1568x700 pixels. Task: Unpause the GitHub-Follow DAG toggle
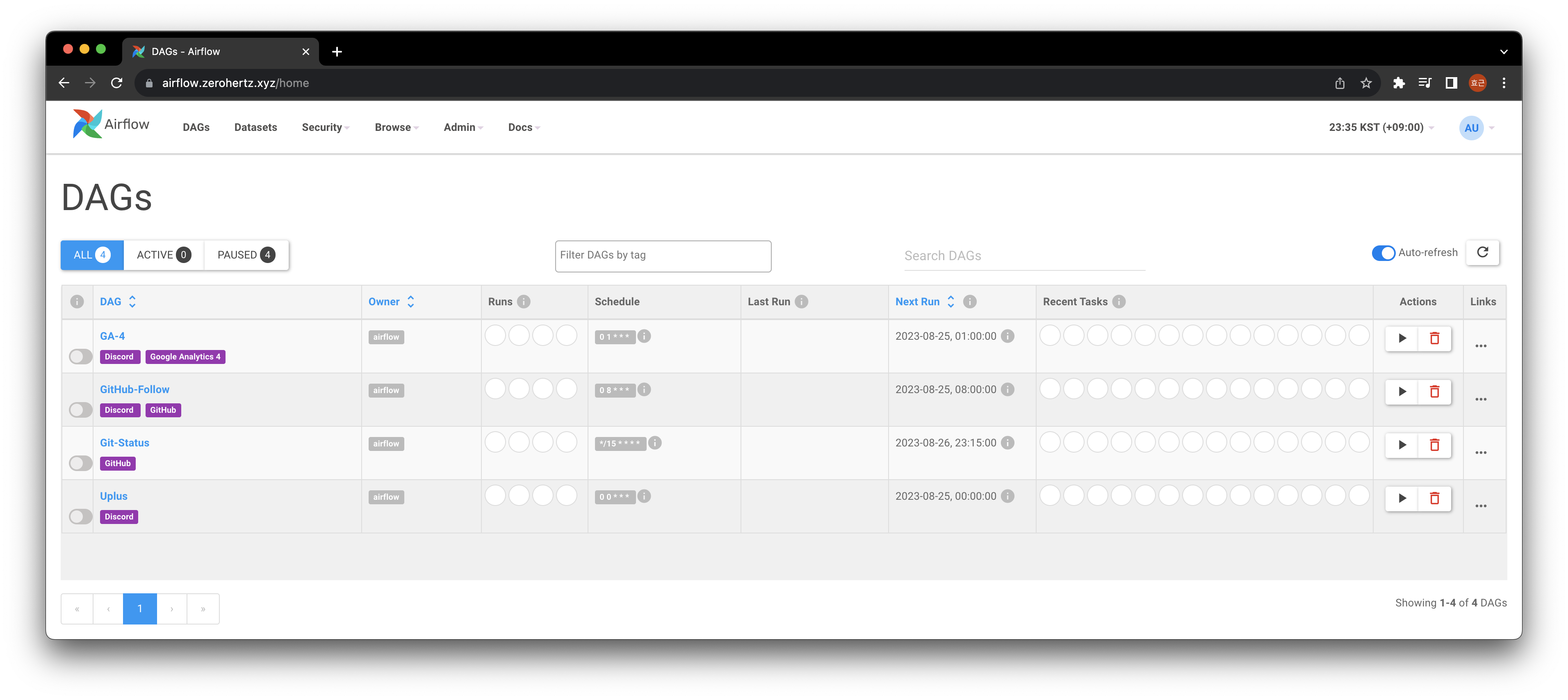tap(80, 410)
